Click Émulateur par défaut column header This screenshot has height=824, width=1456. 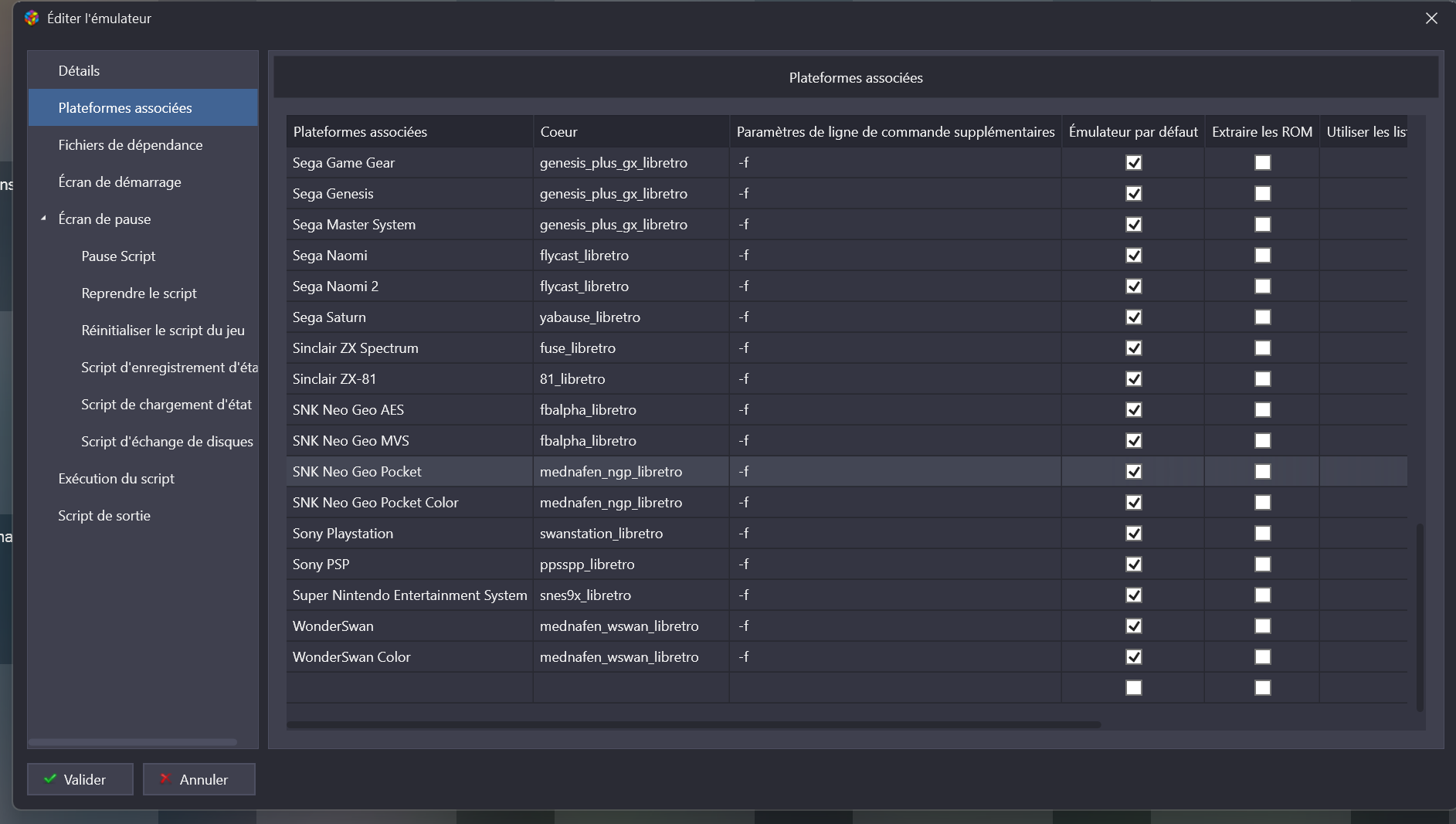(1133, 131)
